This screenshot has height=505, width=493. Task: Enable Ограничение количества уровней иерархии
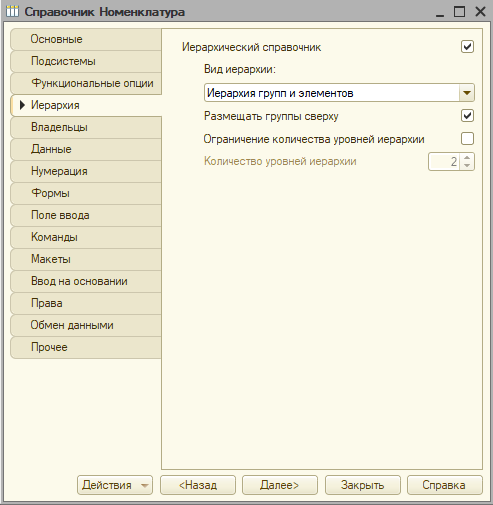tap(467, 138)
